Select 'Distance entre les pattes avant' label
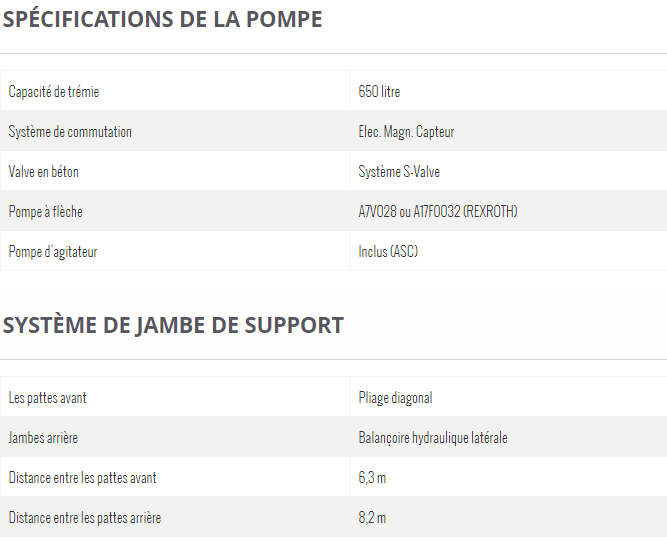Screen dimensions: 667x540 (x=83, y=478)
